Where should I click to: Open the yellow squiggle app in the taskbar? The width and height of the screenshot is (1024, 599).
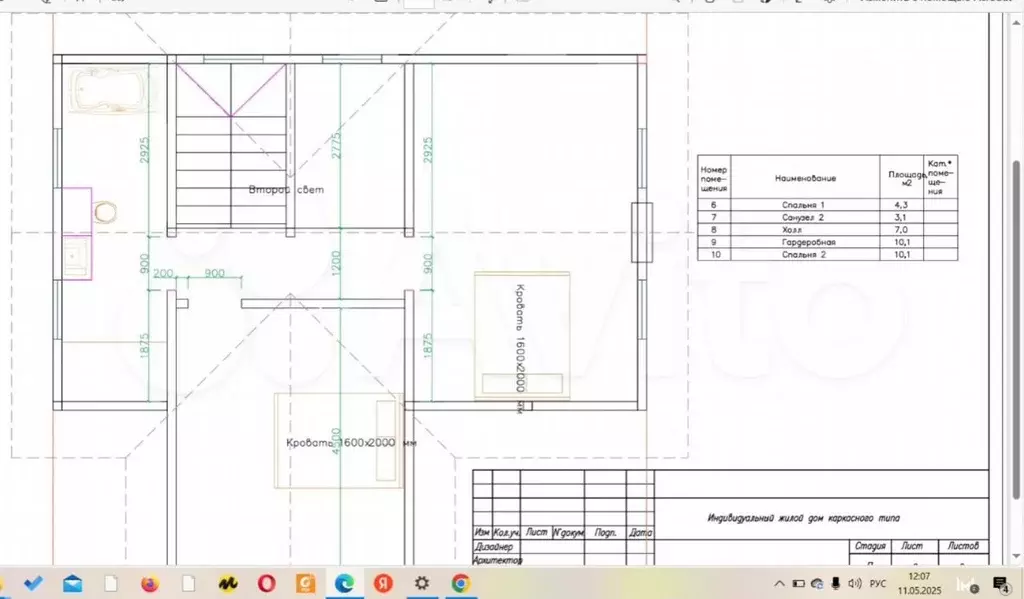(228, 583)
